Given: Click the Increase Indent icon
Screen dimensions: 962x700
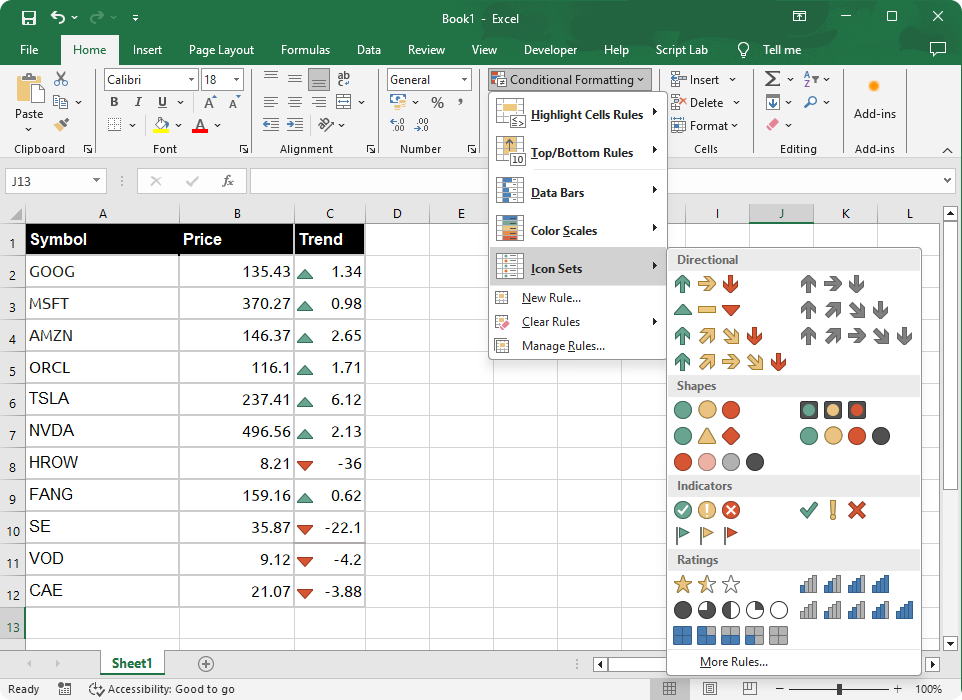Looking at the screenshot, I should click(295, 125).
